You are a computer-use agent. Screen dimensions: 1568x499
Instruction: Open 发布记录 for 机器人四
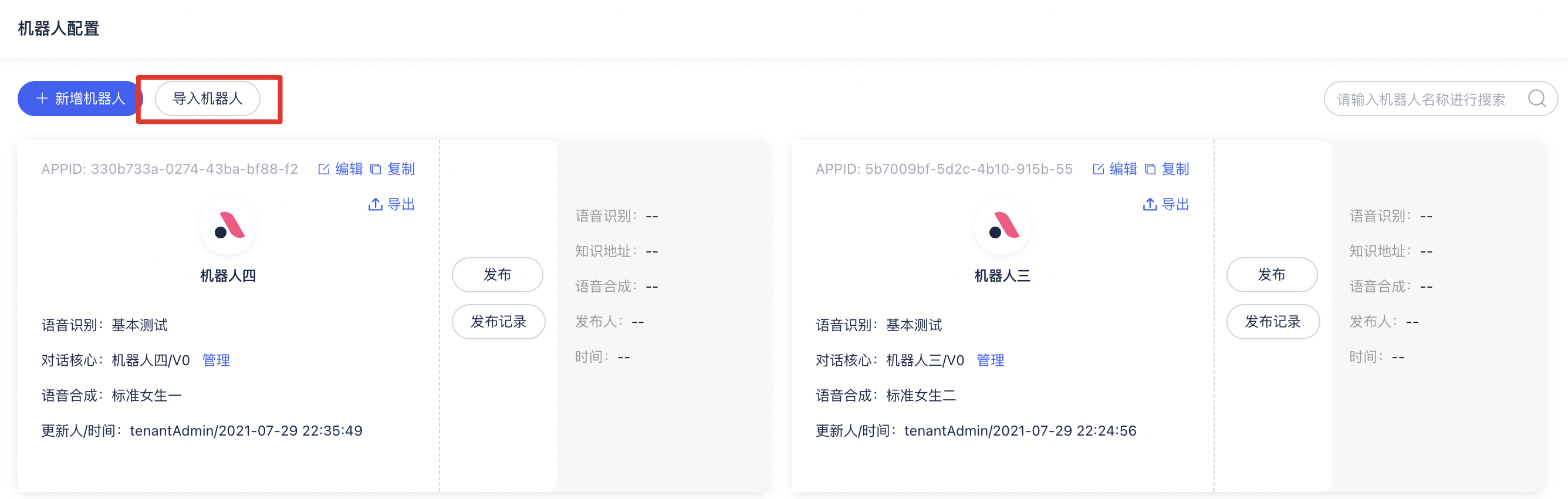pos(499,322)
